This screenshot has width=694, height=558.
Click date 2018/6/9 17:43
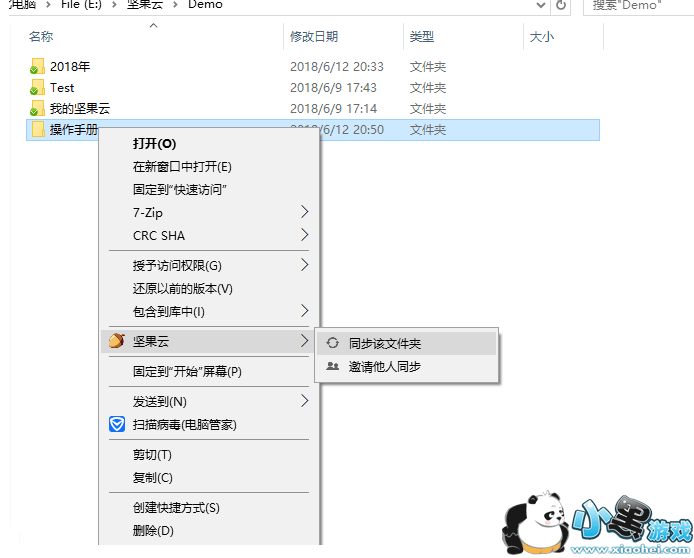(333, 88)
